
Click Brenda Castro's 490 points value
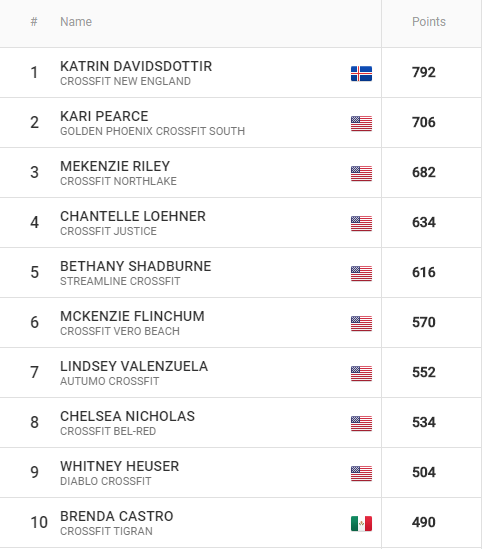424,522
